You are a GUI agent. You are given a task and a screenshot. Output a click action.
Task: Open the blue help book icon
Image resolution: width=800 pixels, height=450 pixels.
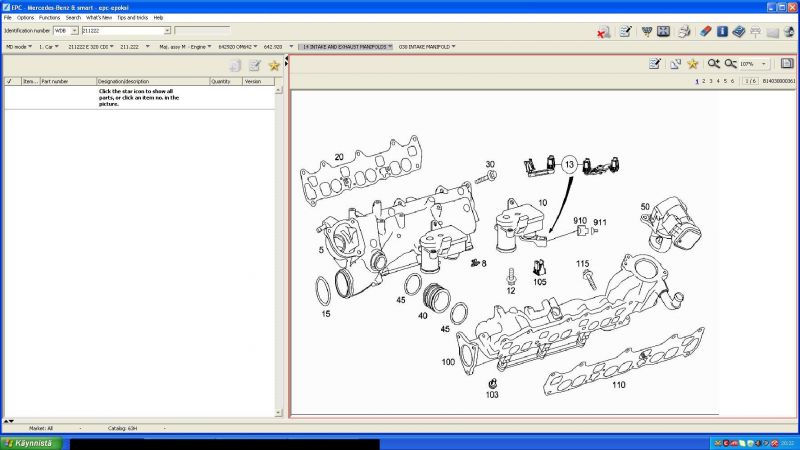739,32
